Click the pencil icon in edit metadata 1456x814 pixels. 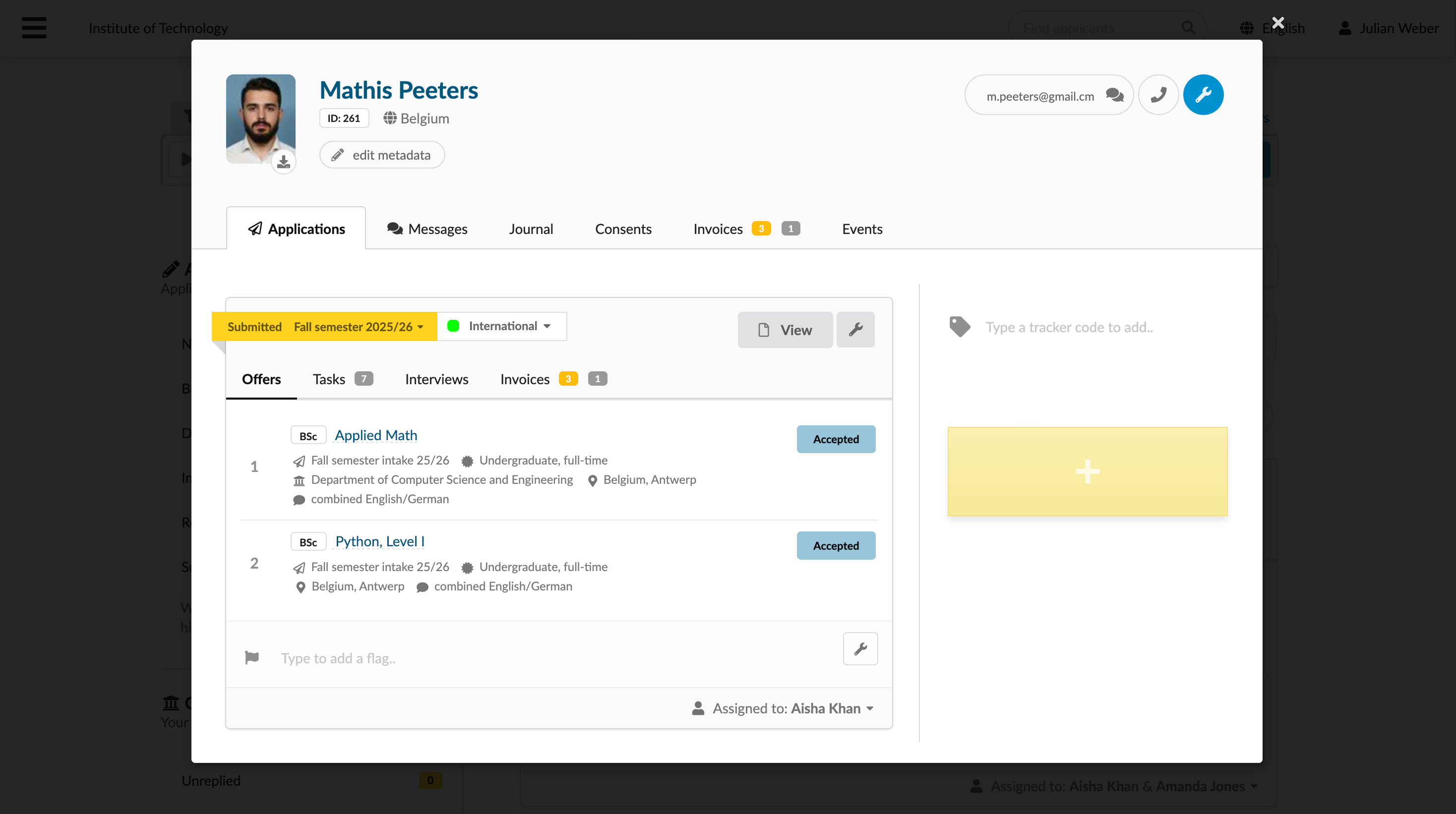(x=337, y=155)
